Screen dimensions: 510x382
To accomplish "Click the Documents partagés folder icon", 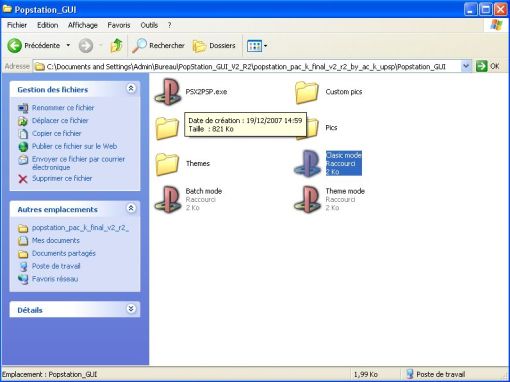I will 23,254.
